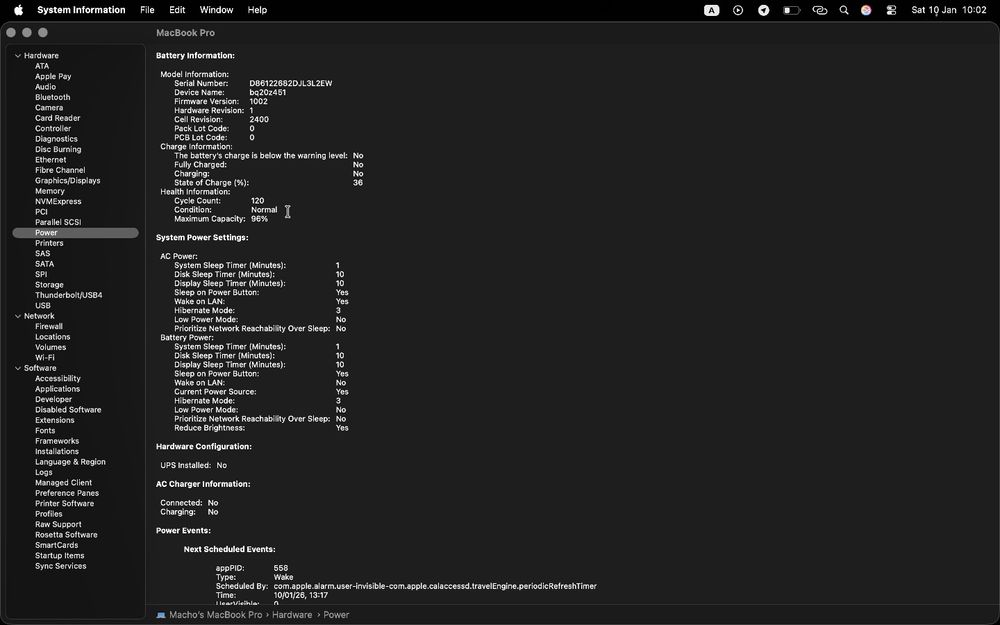Select Firewall under Network
Image resolution: width=1000 pixels, height=625 pixels.
48,326
